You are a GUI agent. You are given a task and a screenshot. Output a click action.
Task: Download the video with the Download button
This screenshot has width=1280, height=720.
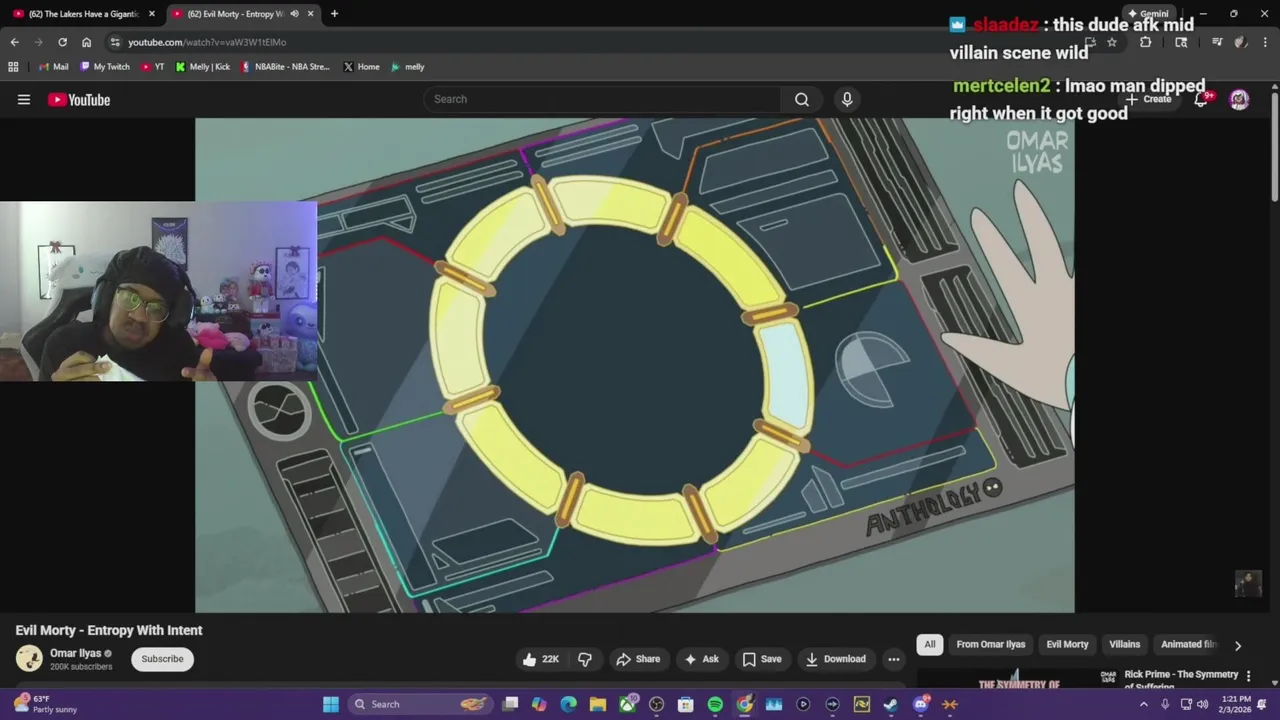click(x=835, y=659)
